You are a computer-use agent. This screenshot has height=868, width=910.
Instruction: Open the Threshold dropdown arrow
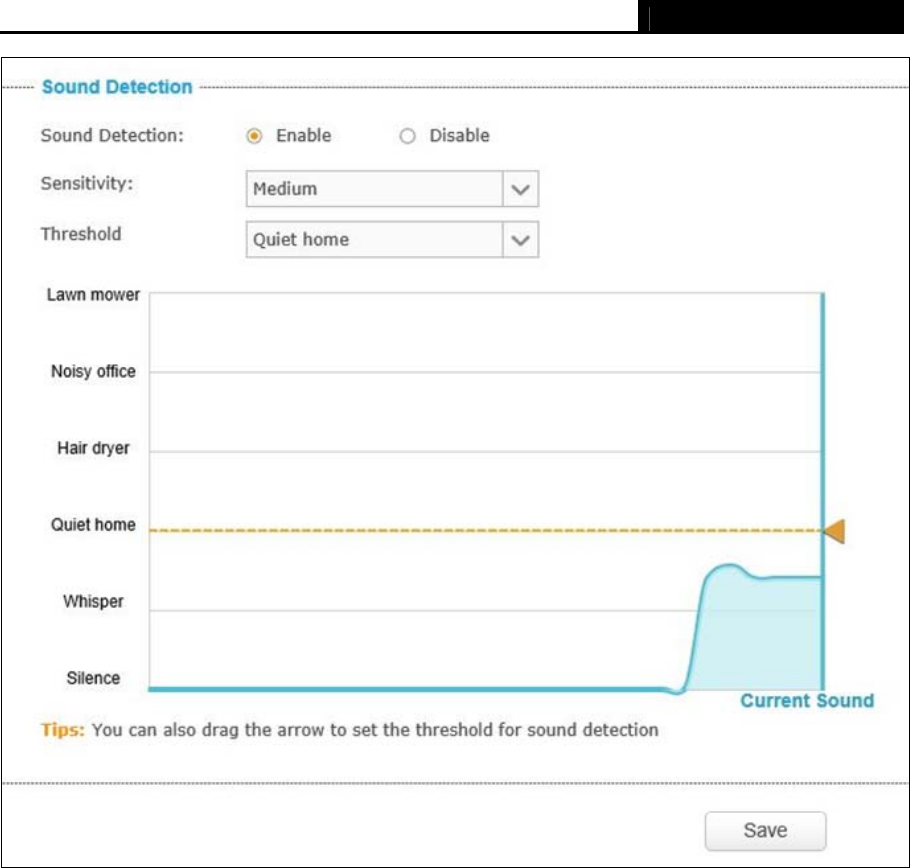click(x=521, y=240)
